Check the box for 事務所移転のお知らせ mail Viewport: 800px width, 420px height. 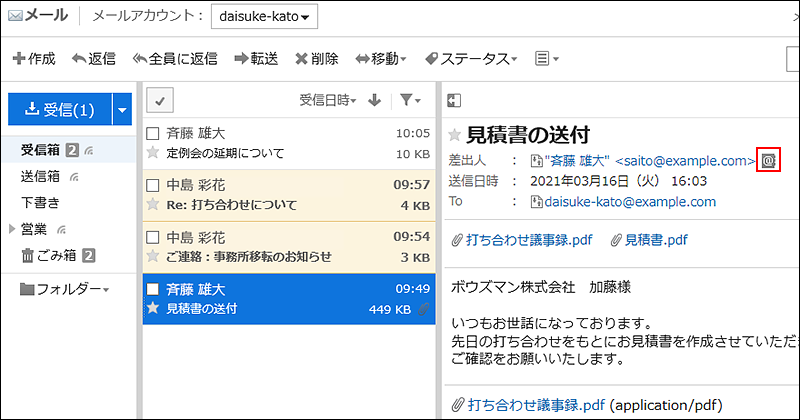[x=153, y=237]
